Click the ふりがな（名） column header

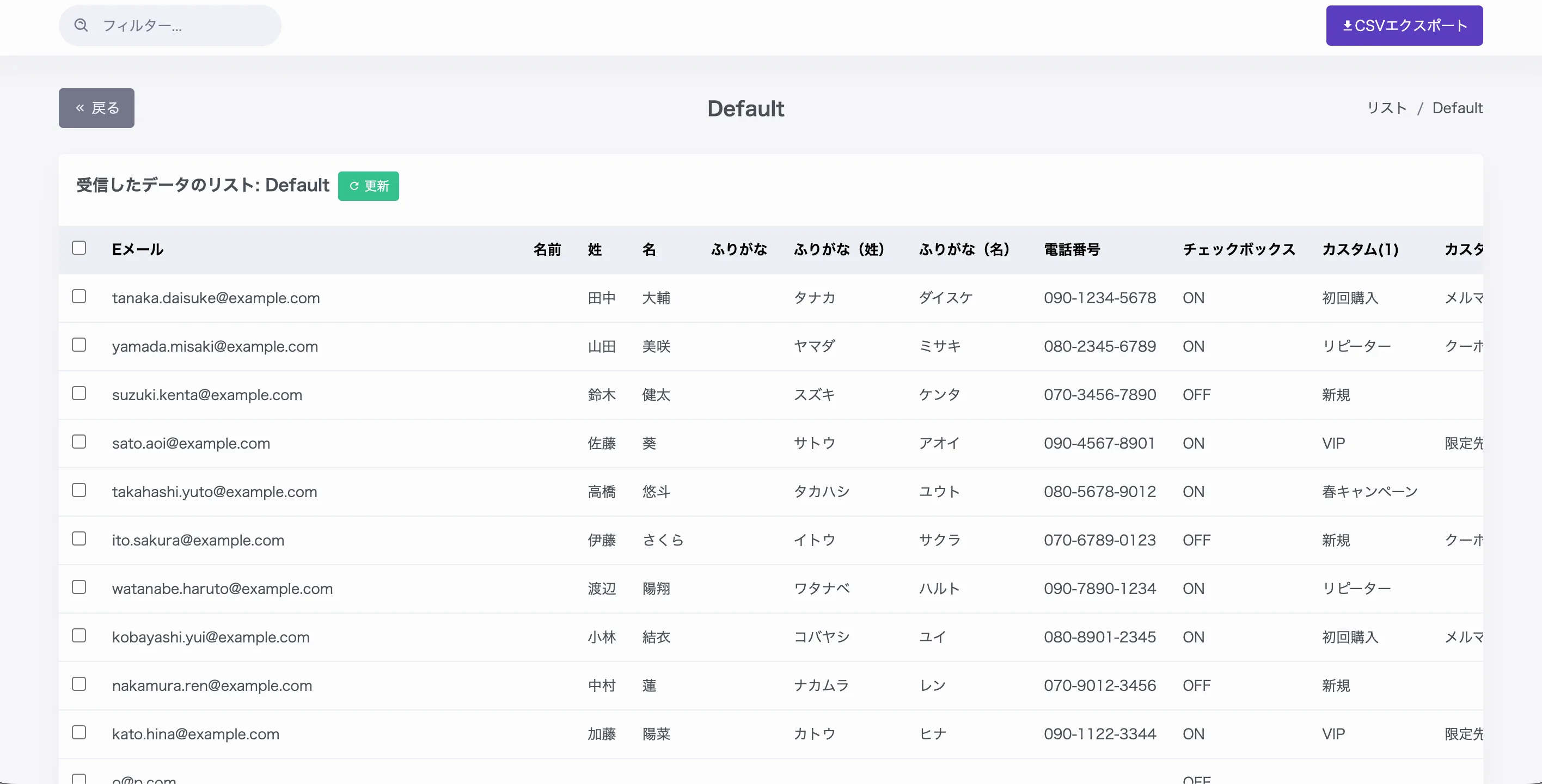click(964, 249)
